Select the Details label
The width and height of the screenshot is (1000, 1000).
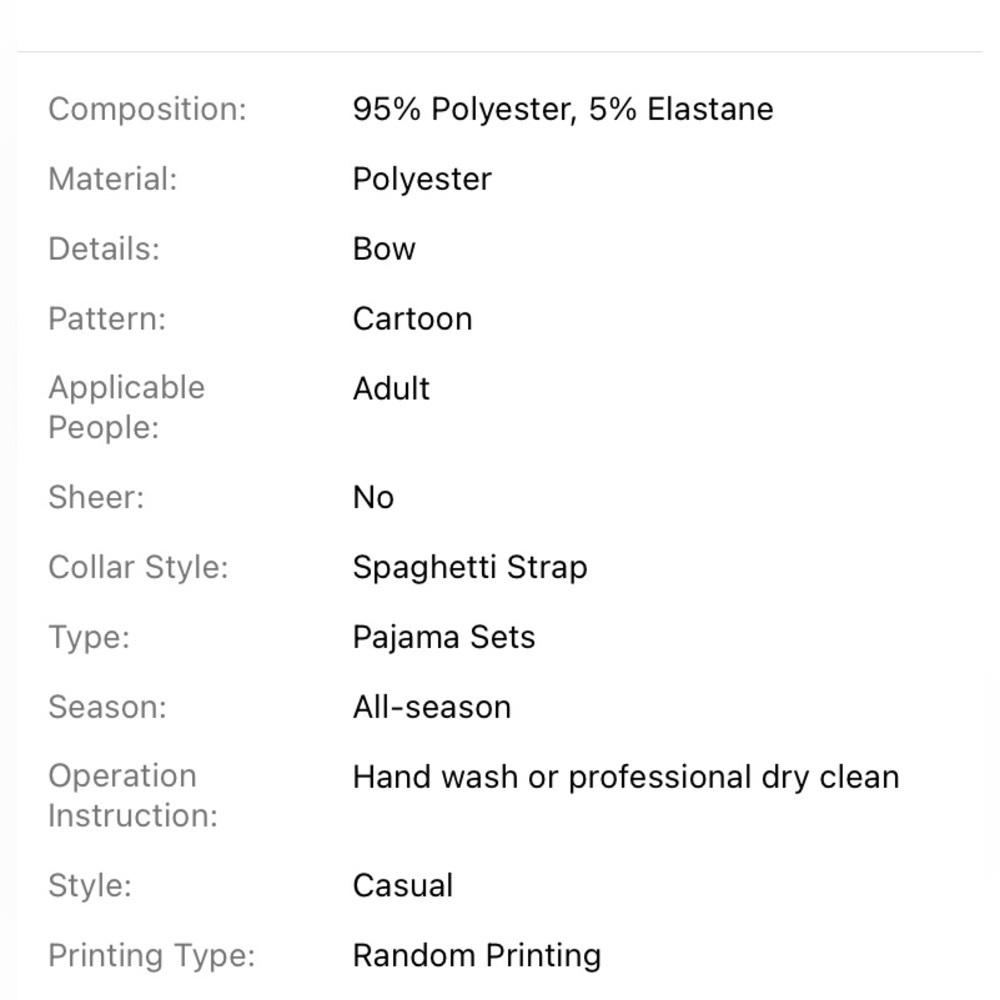[104, 249]
